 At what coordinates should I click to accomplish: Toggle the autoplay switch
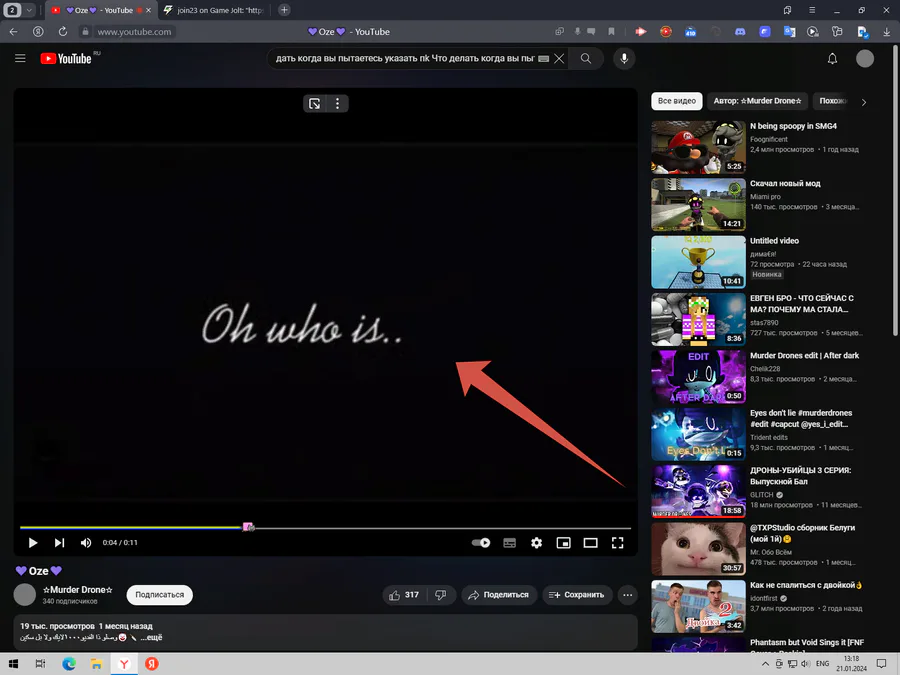click(x=480, y=542)
